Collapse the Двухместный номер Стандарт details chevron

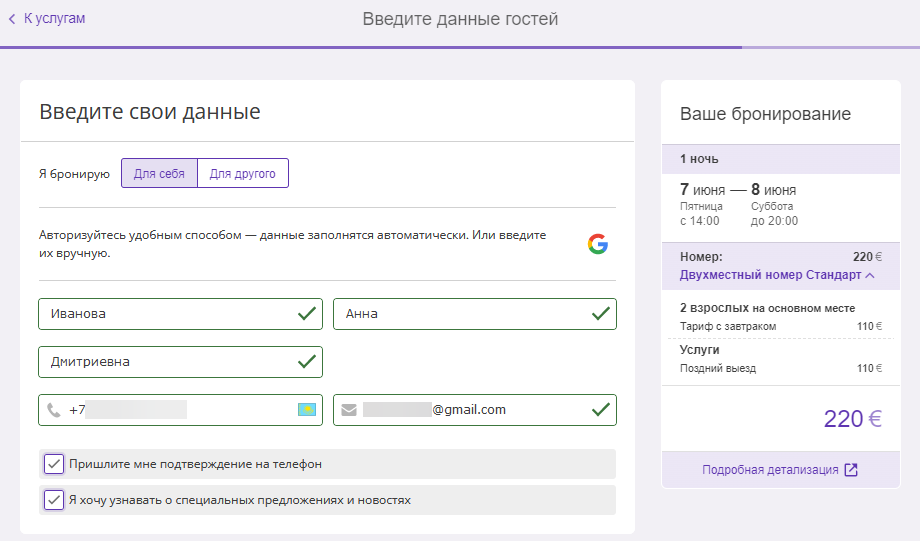pos(870,275)
